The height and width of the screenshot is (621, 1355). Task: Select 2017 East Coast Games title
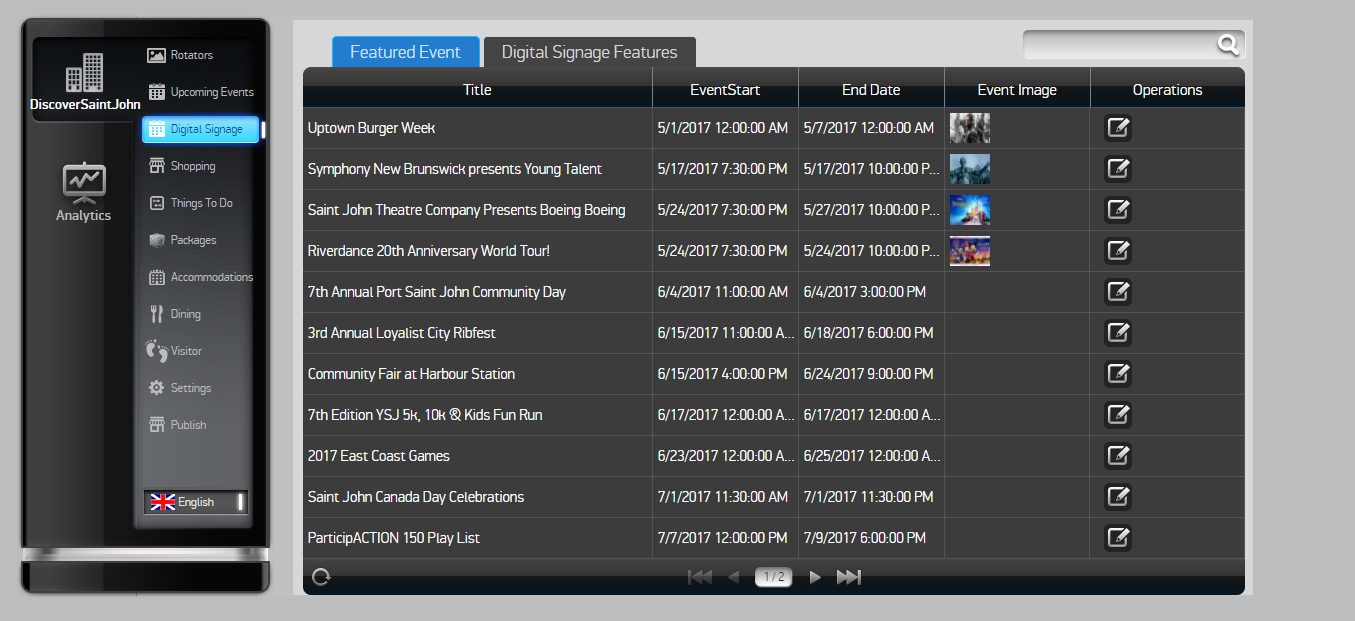pyautogui.click(x=379, y=456)
